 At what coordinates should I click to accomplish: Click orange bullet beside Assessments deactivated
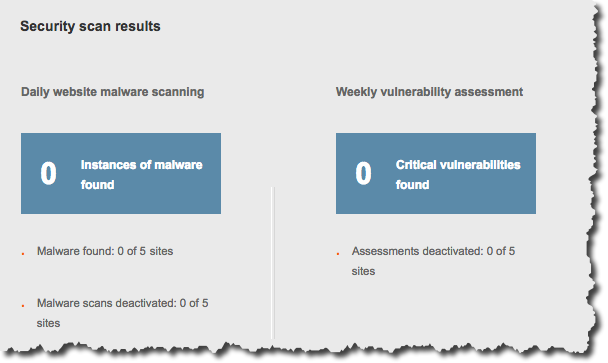pos(338,254)
